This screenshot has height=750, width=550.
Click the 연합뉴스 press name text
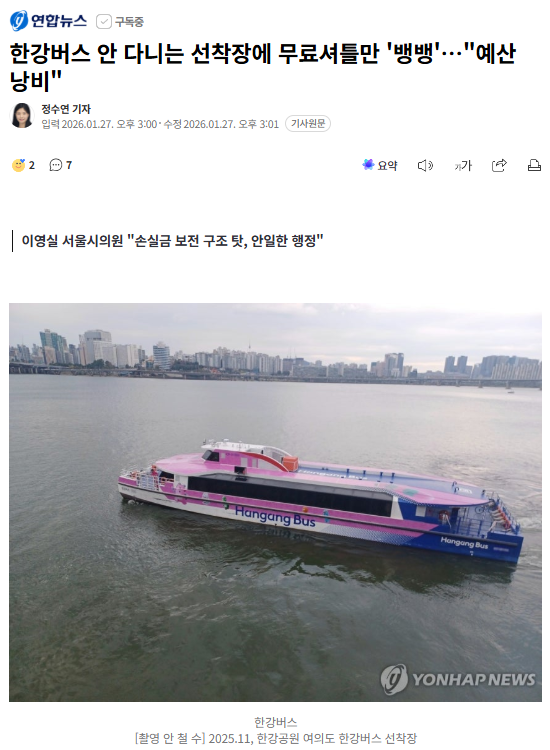(x=59, y=21)
